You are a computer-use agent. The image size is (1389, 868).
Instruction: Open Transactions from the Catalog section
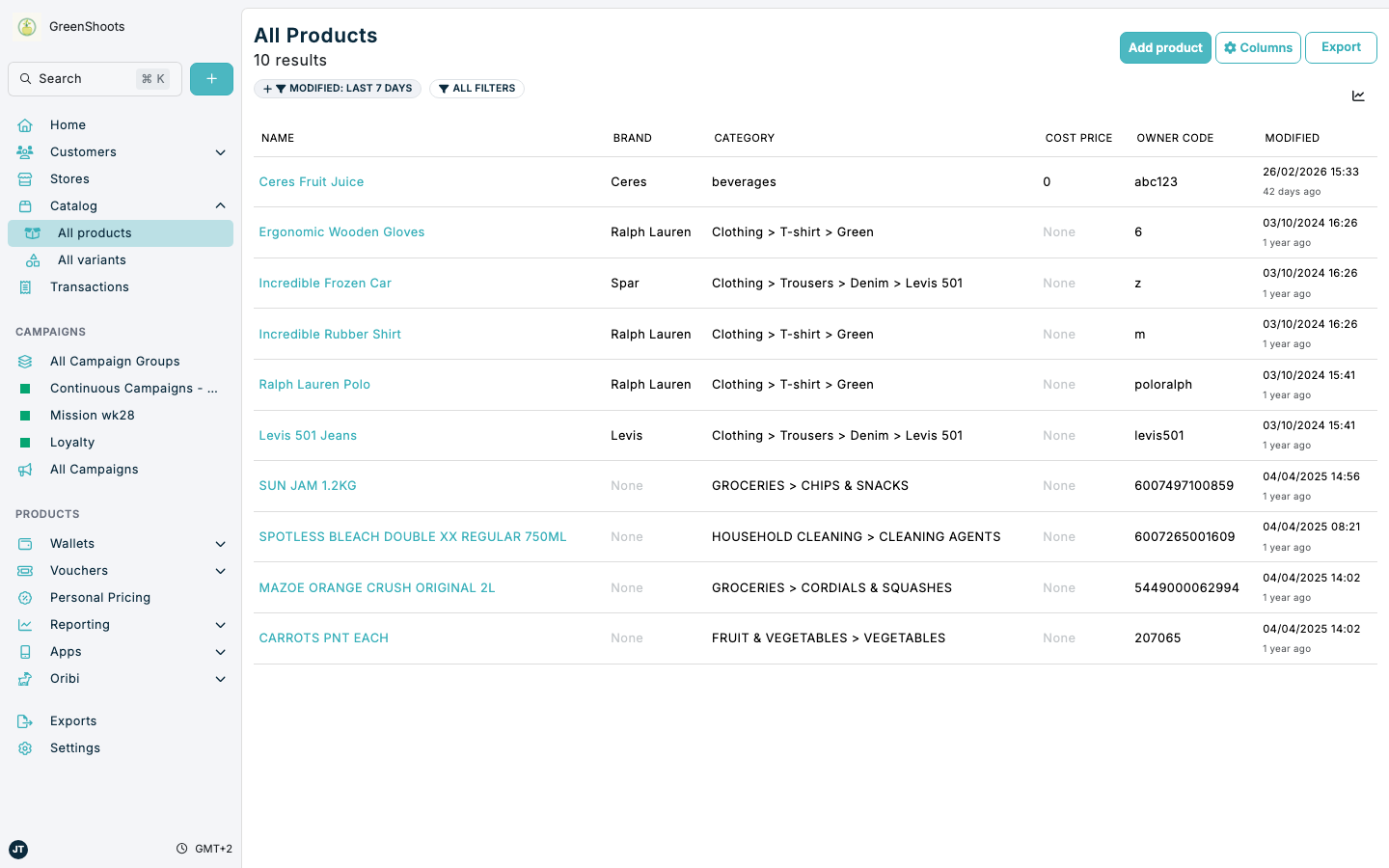click(x=89, y=286)
